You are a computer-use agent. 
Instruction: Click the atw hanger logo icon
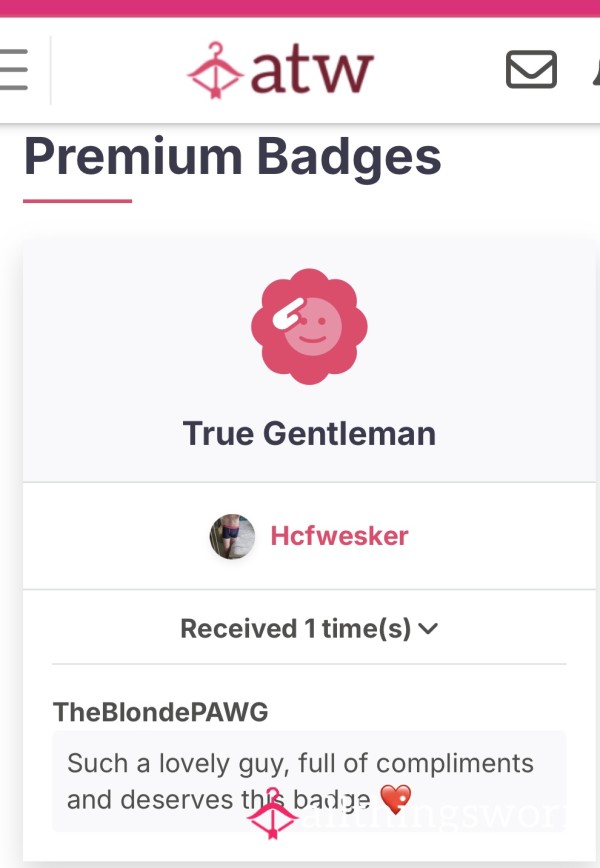click(215, 70)
